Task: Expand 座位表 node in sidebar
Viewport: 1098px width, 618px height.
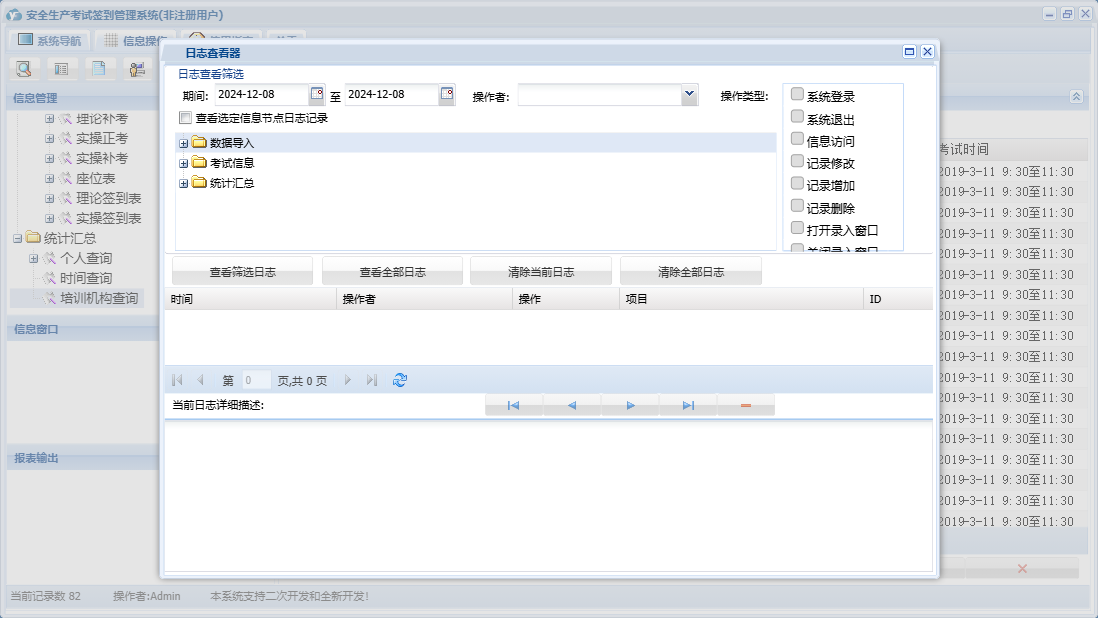Action: [50, 178]
